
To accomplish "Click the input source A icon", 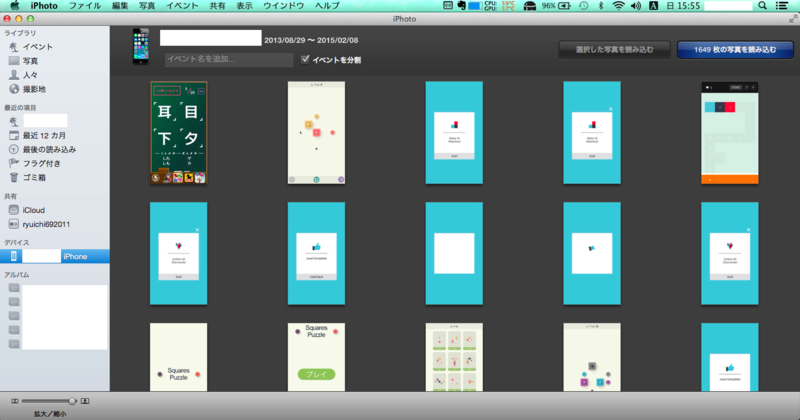I will pos(653,6).
